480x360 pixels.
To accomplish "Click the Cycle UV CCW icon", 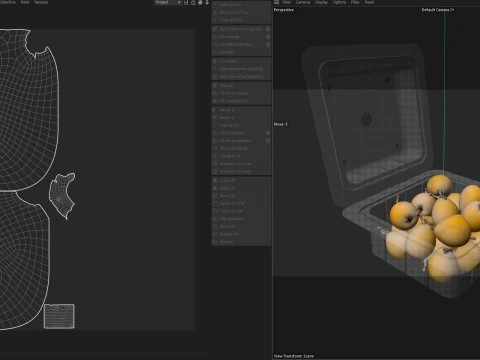I will click(x=215, y=203).
